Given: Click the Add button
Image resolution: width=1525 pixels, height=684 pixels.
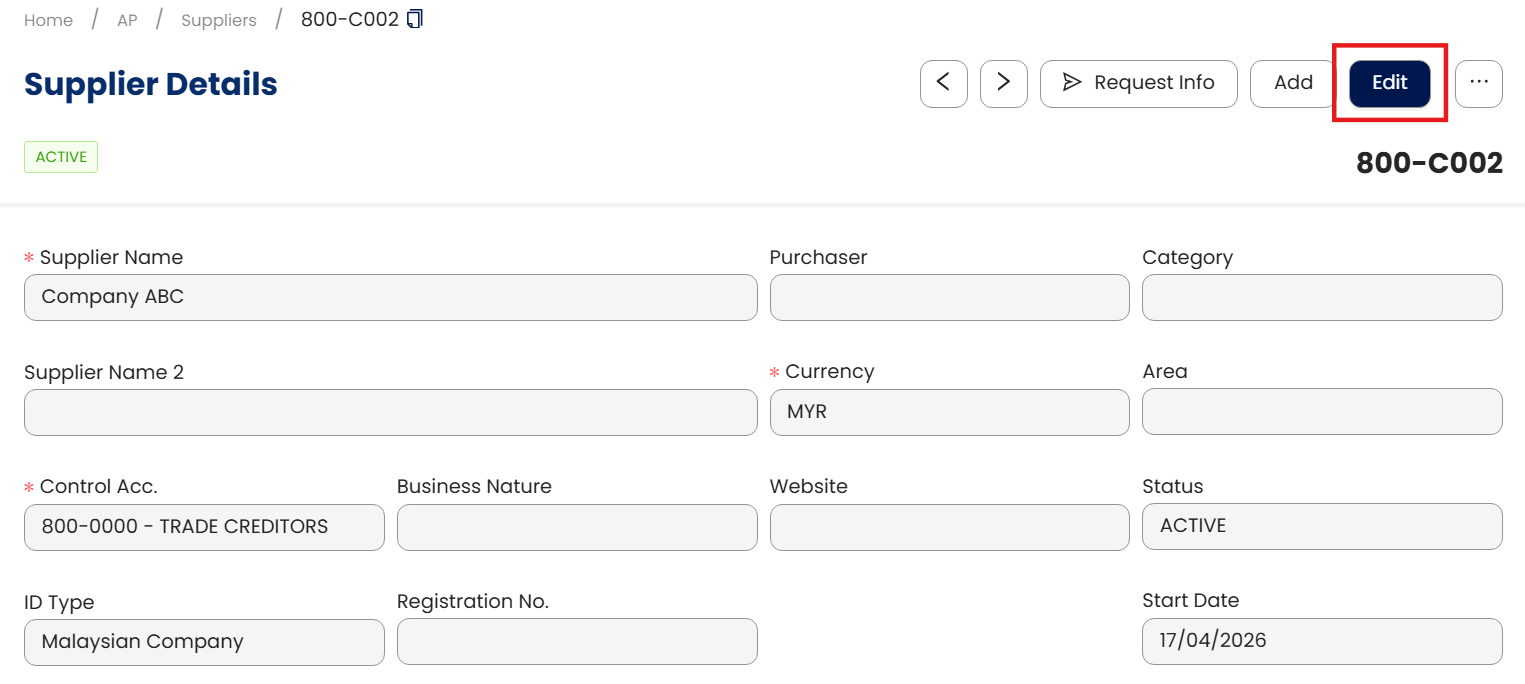Looking at the screenshot, I should pos(1292,83).
